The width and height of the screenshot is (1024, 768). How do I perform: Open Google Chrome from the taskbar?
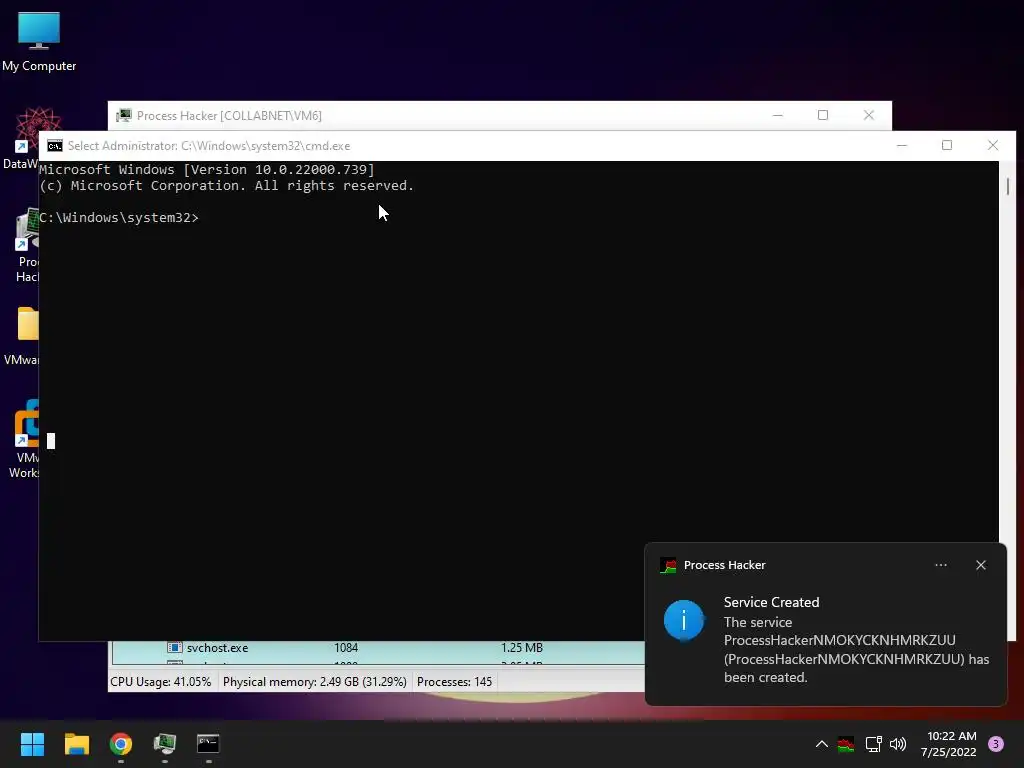coord(121,744)
